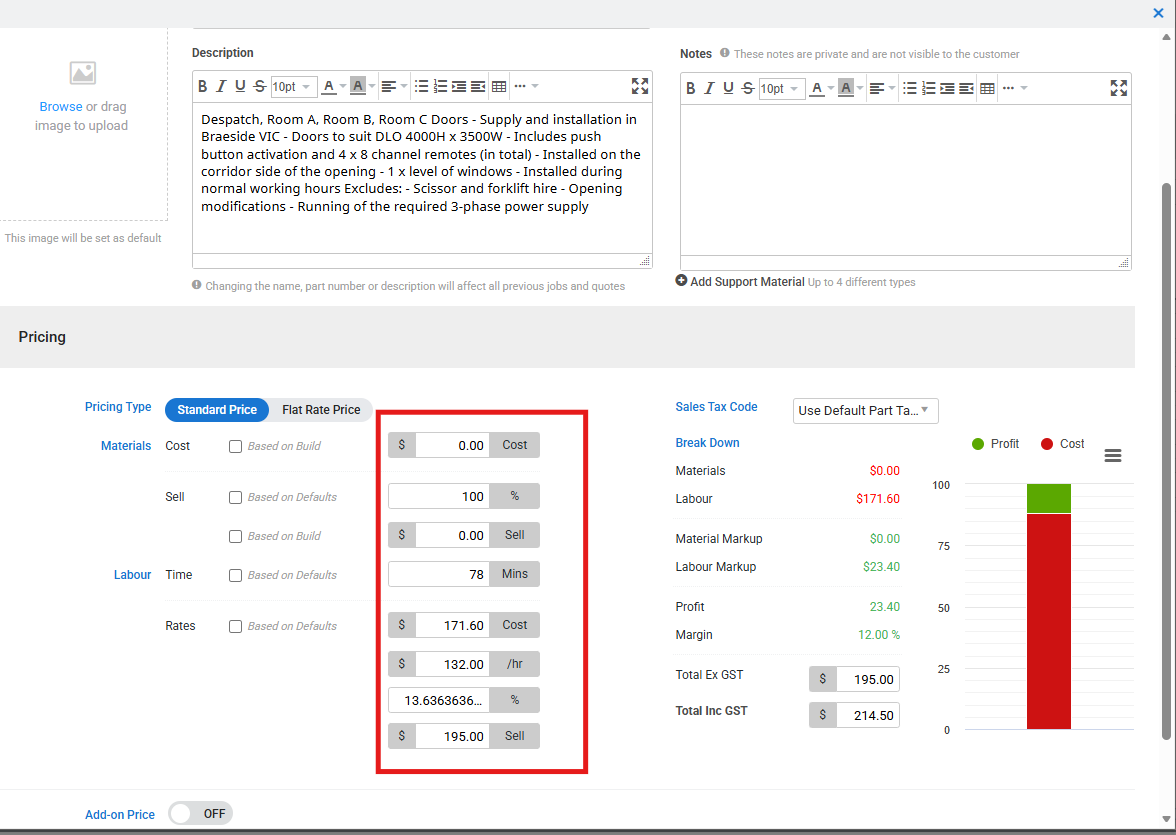Toggle Profit series in chart legend
This screenshot has height=835, width=1176.
pyautogui.click(x=994, y=444)
